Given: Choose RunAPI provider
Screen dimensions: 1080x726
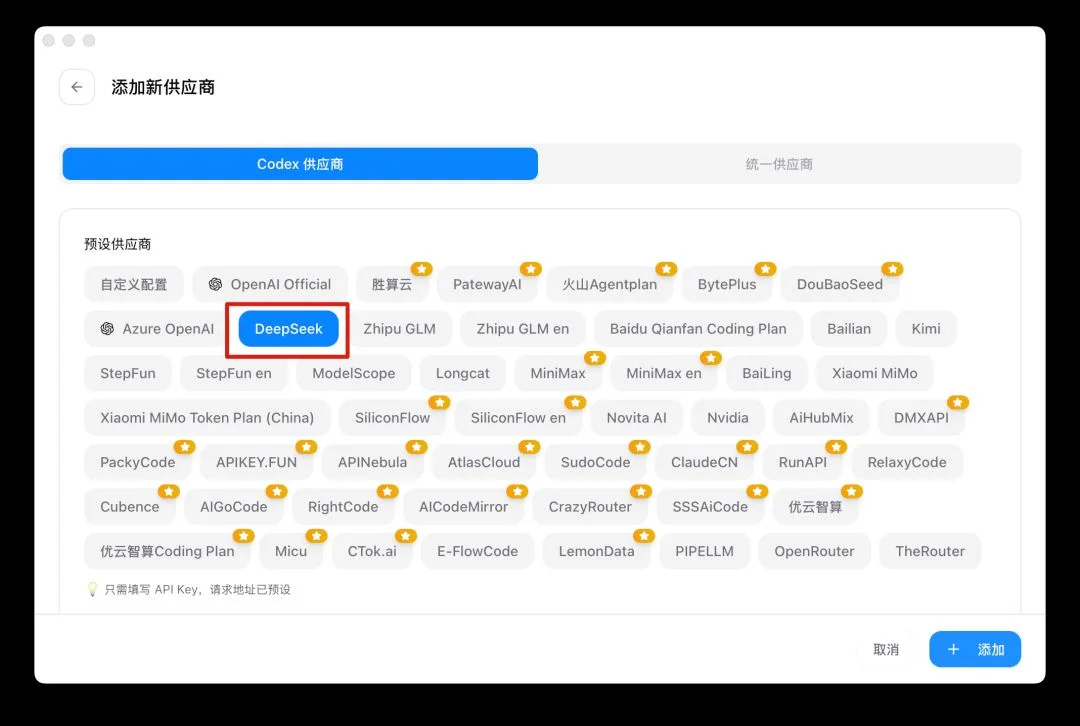Looking at the screenshot, I should click(802, 462).
